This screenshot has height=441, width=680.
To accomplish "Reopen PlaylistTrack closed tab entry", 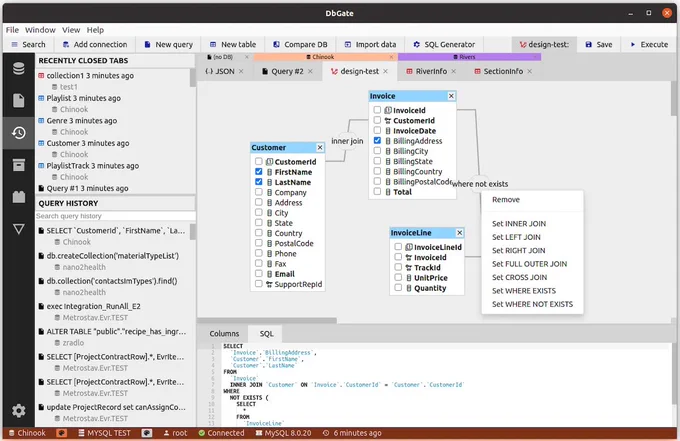I will click(x=93, y=166).
